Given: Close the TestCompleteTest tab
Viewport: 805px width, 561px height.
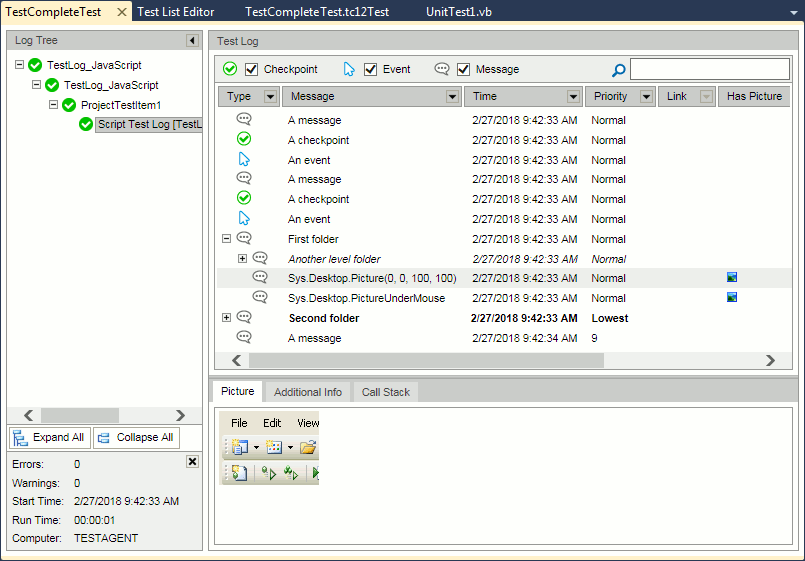Looking at the screenshot, I should [122, 12].
